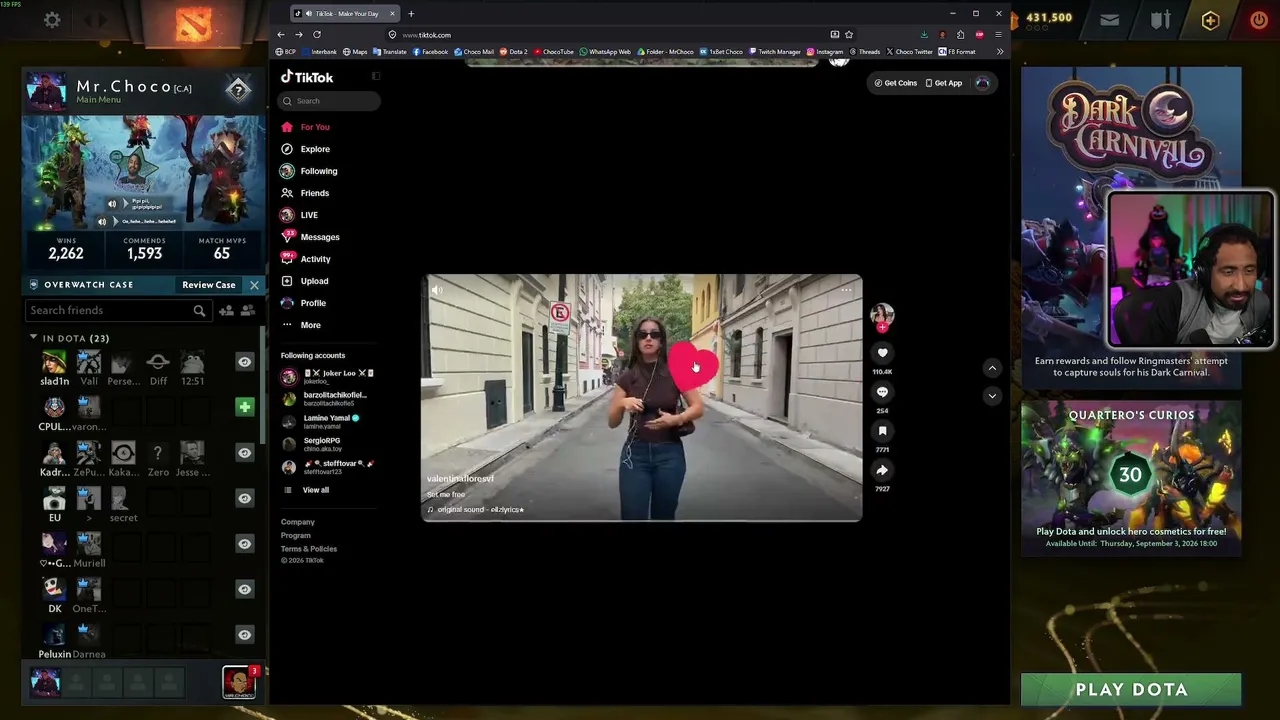
Task: Bookmark the TikTok video to favorites
Action: pos(882,431)
